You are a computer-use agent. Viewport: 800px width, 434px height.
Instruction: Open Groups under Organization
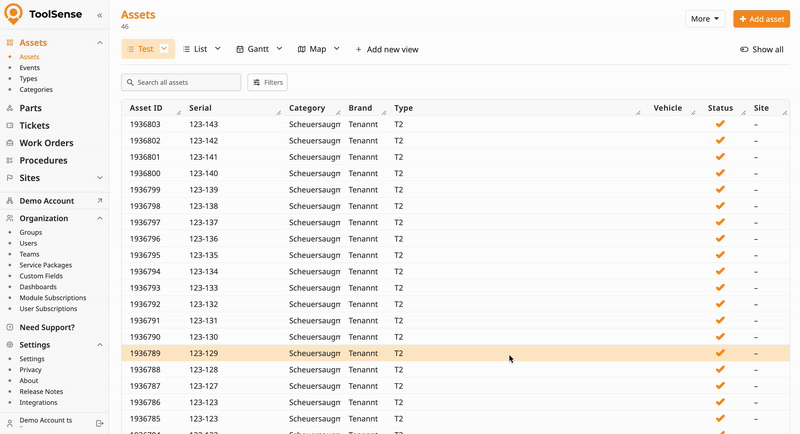[x=31, y=233]
